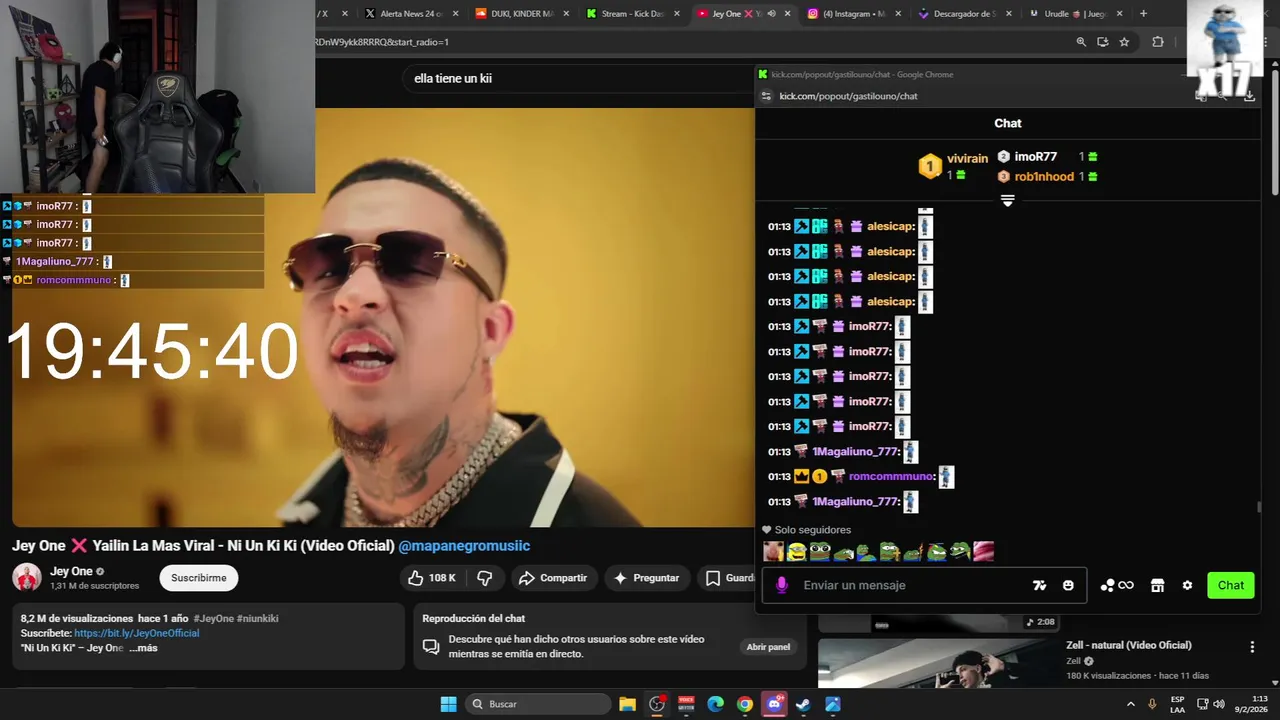Click the install app icon in address bar
The width and height of the screenshot is (1280, 720).
pyautogui.click(x=1102, y=42)
